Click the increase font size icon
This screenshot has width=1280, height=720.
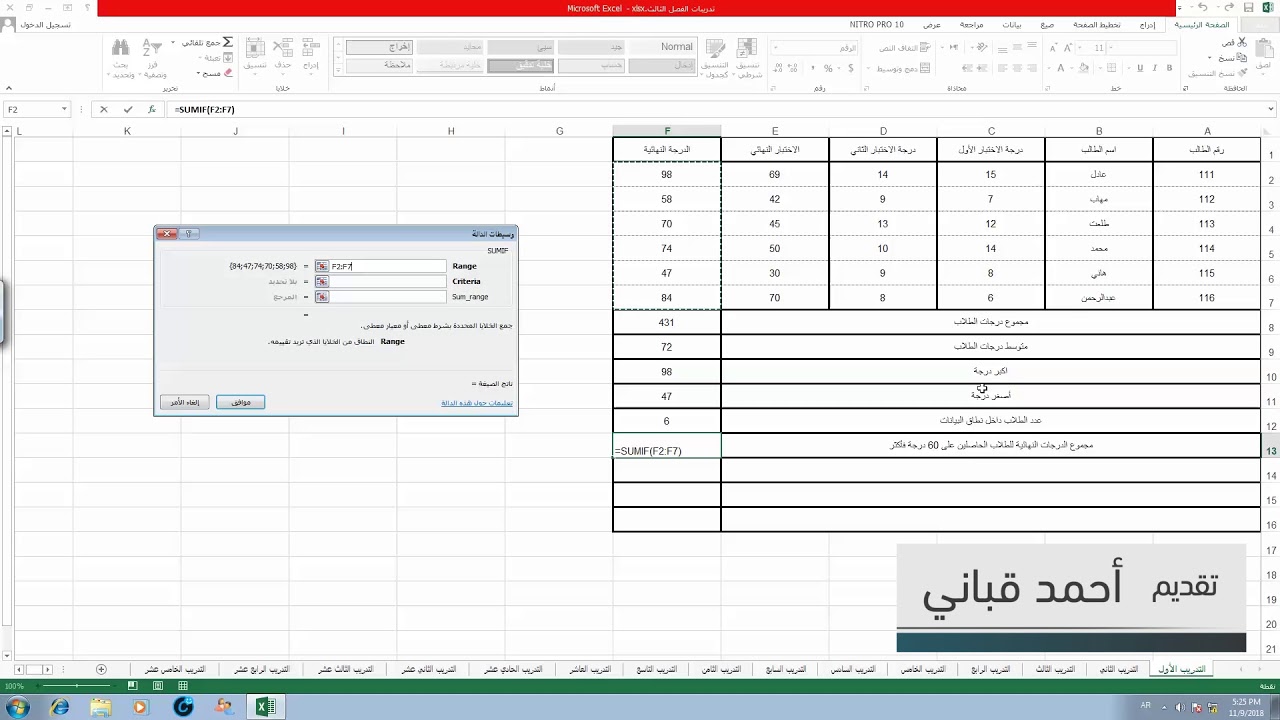(x=1068, y=48)
